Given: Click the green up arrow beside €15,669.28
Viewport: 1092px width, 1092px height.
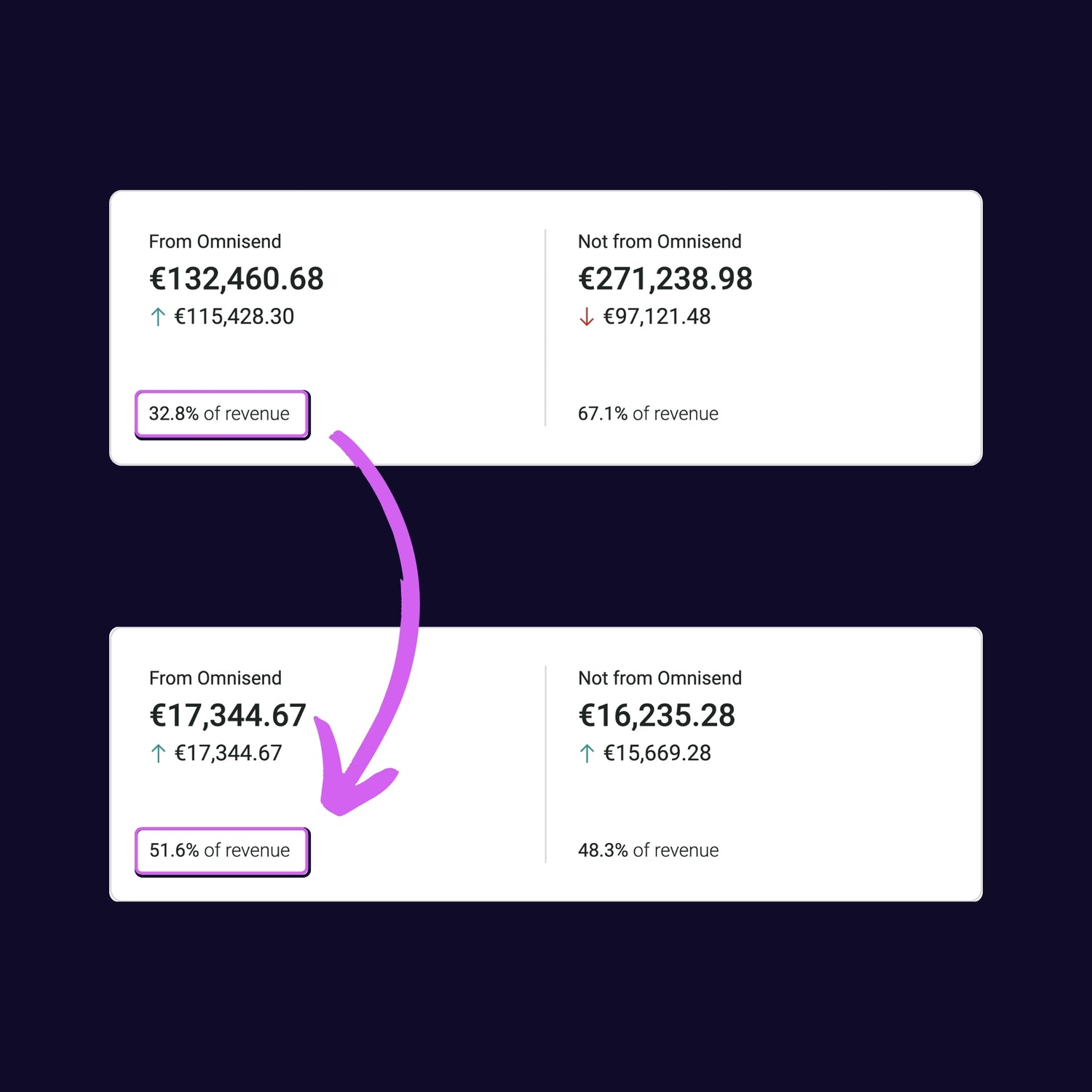Looking at the screenshot, I should coord(587,753).
